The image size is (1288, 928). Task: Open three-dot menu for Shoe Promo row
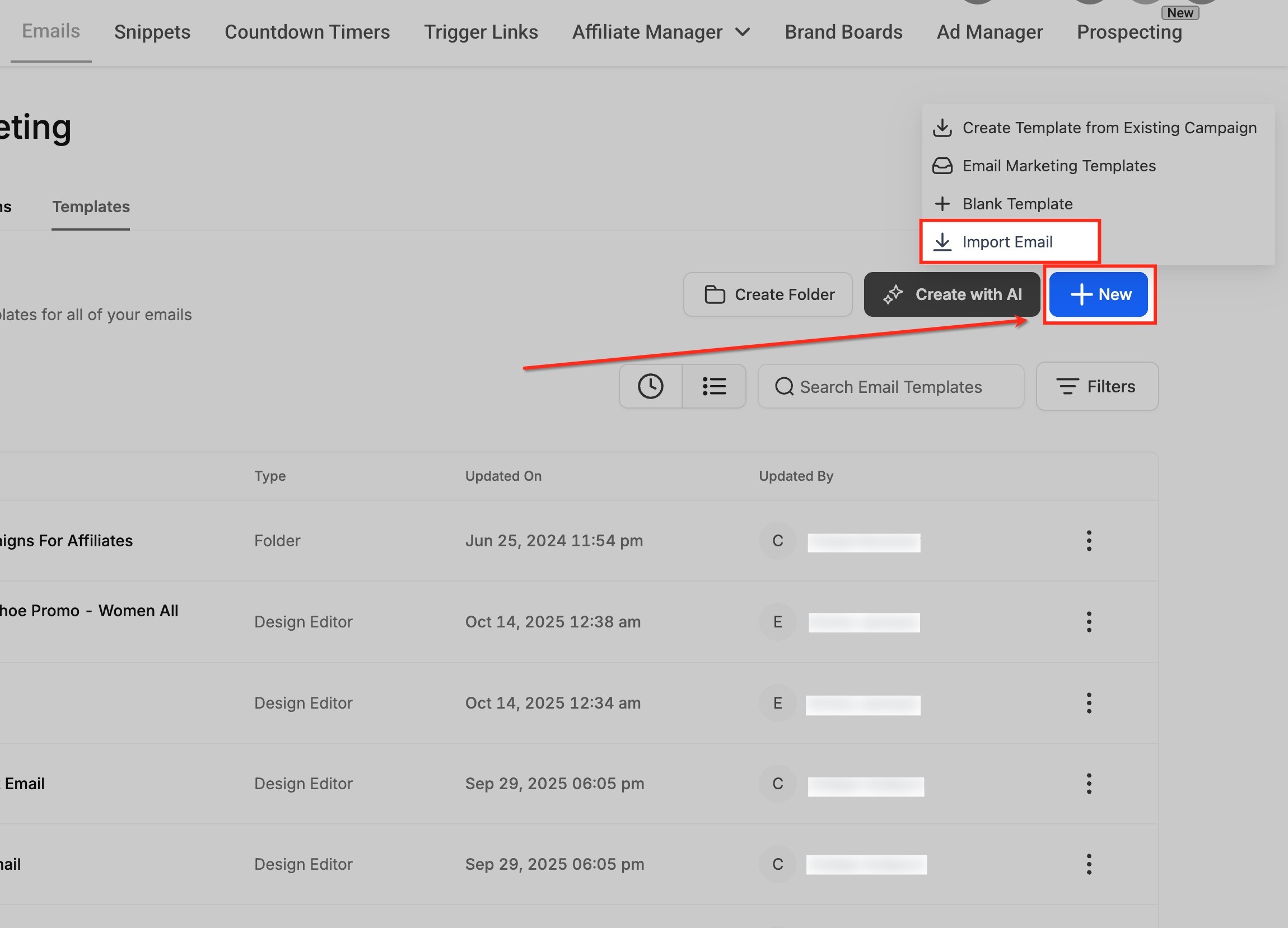click(1088, 622)
